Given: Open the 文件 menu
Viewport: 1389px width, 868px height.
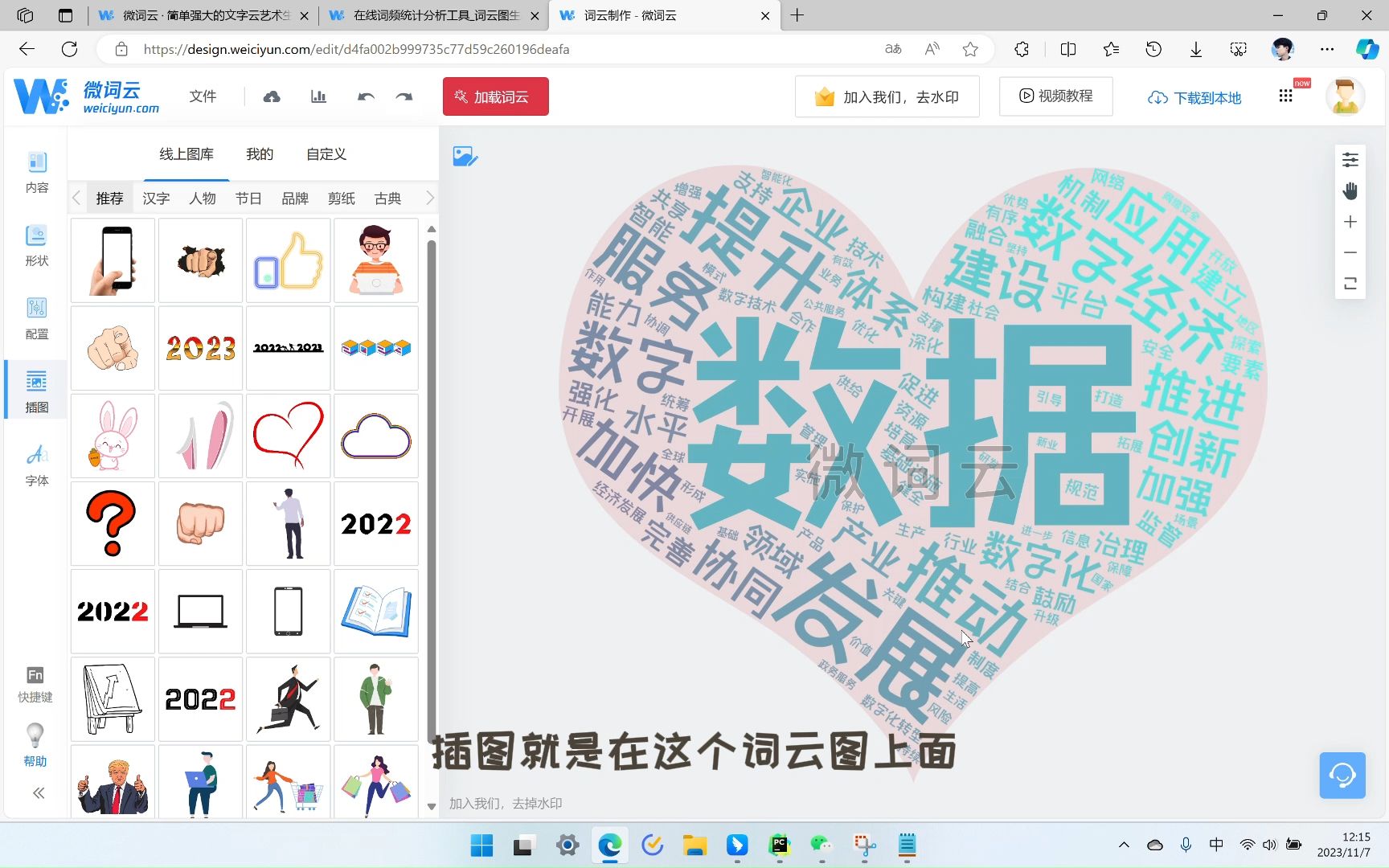Looking at the screenshot, I should pyautogui.click(x=203, y=96).
